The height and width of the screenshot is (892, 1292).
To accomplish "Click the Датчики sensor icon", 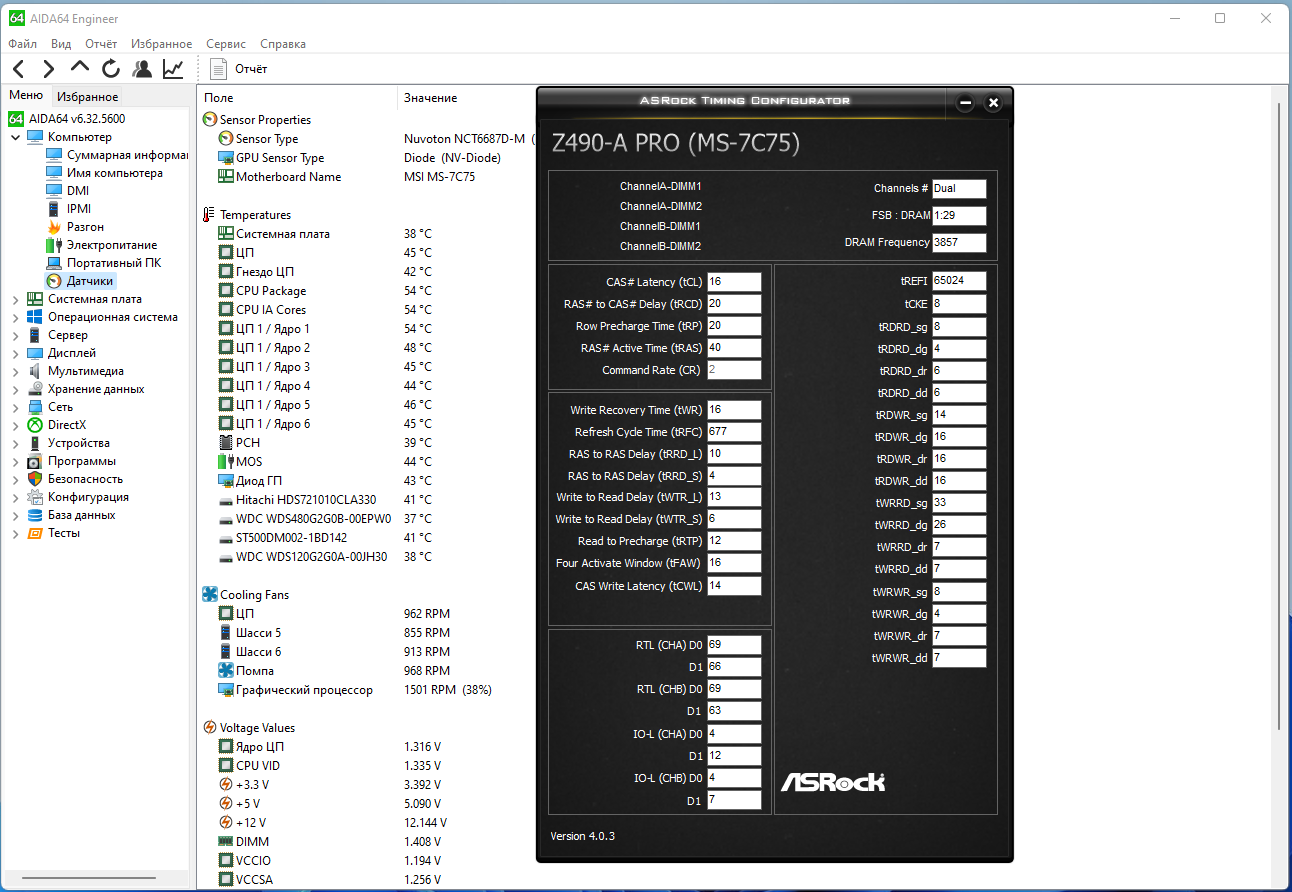I will tap(54, 281).
